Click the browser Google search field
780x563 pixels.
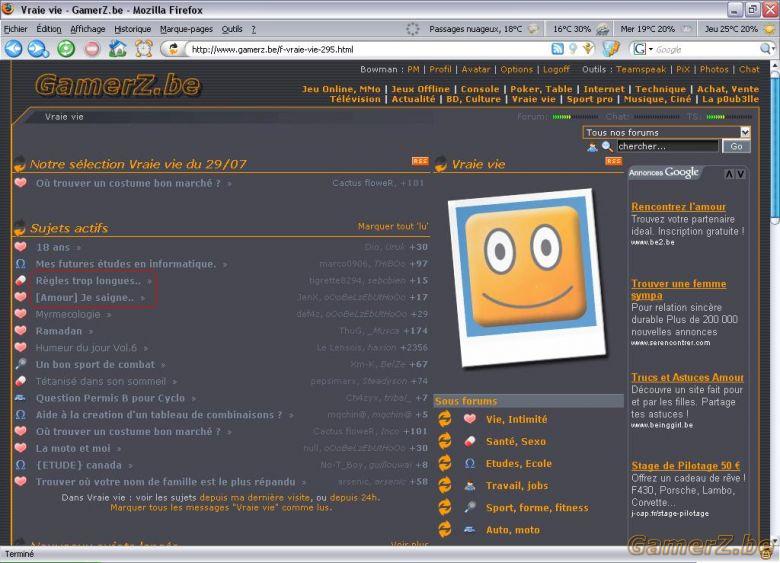pyautogui.click(x=706, y=49)
